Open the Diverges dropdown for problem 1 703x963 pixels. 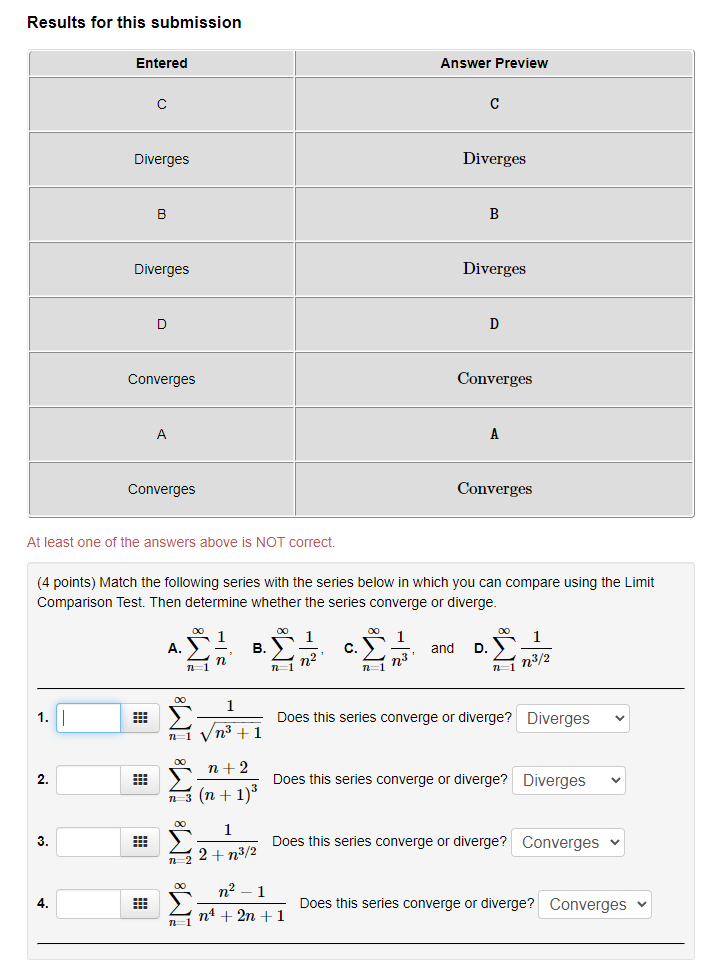coord(572,717)
